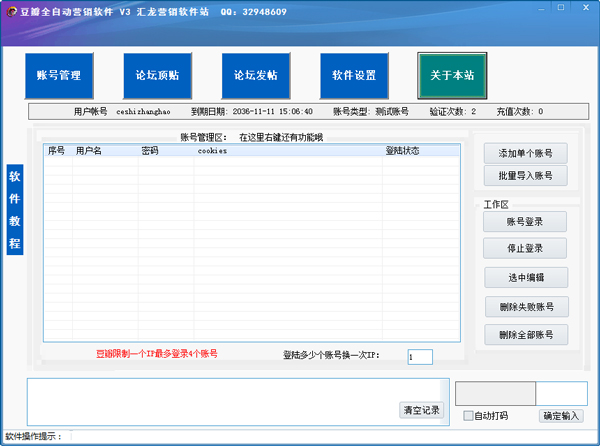Image resolution: width=600 pixels, height=446 pixels.
Task: Click the 批量导入账号 button
Action: pos(525,176)
